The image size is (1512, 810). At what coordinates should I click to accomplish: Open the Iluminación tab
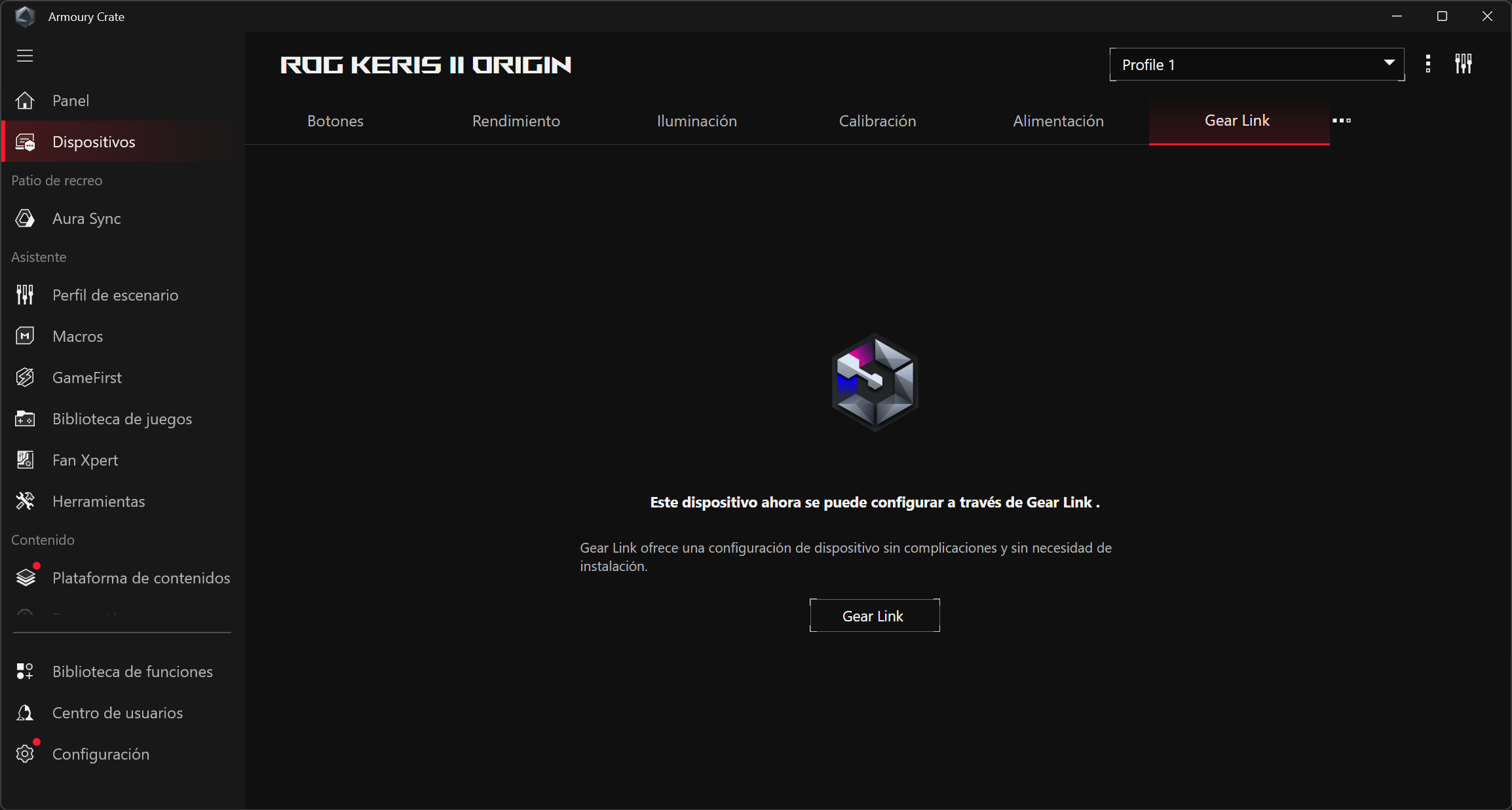click(697, 121)
